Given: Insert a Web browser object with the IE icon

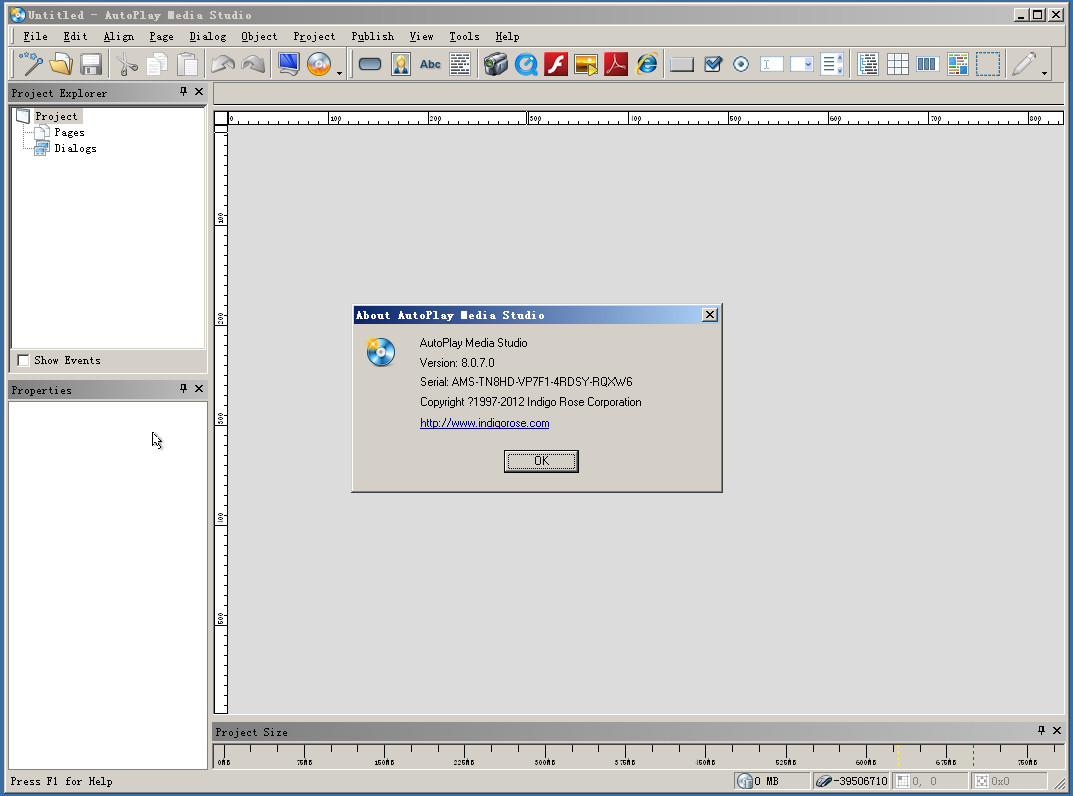Looking at the screenshot, I should (647, 64).
